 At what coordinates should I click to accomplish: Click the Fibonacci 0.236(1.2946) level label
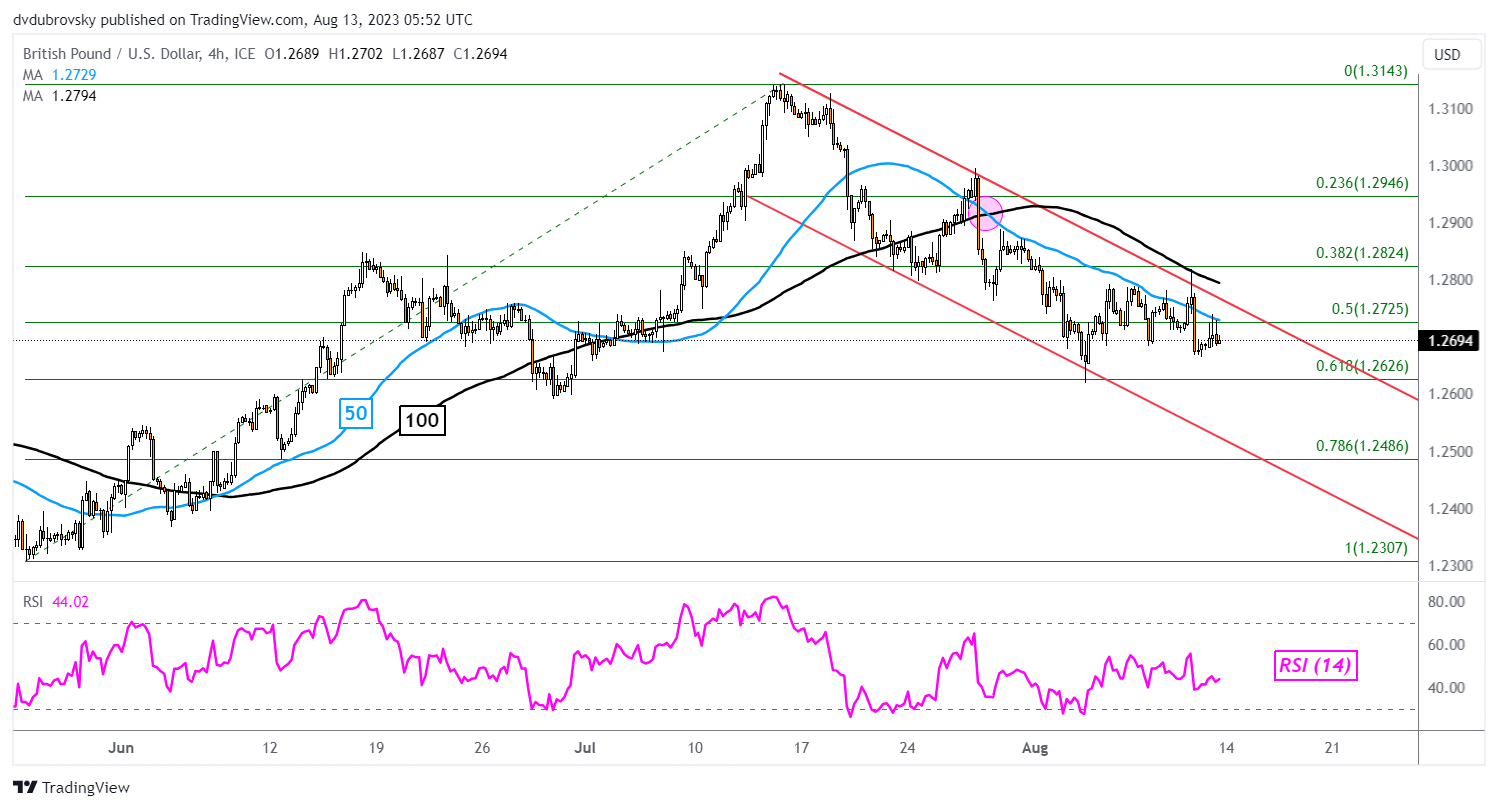point(1360,184)
